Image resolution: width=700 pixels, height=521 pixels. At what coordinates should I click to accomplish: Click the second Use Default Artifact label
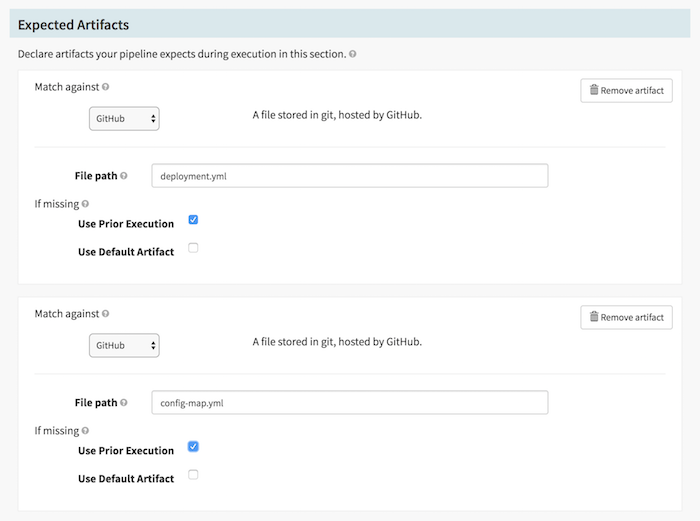point(126,479)
